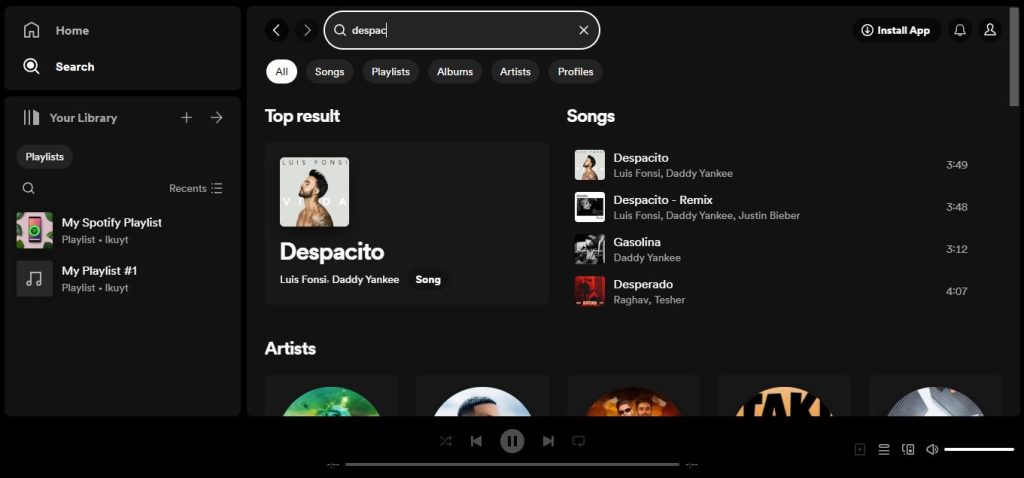Click the Install App button
Viewport: 1024px width, 478px height.
coord(896,30)
